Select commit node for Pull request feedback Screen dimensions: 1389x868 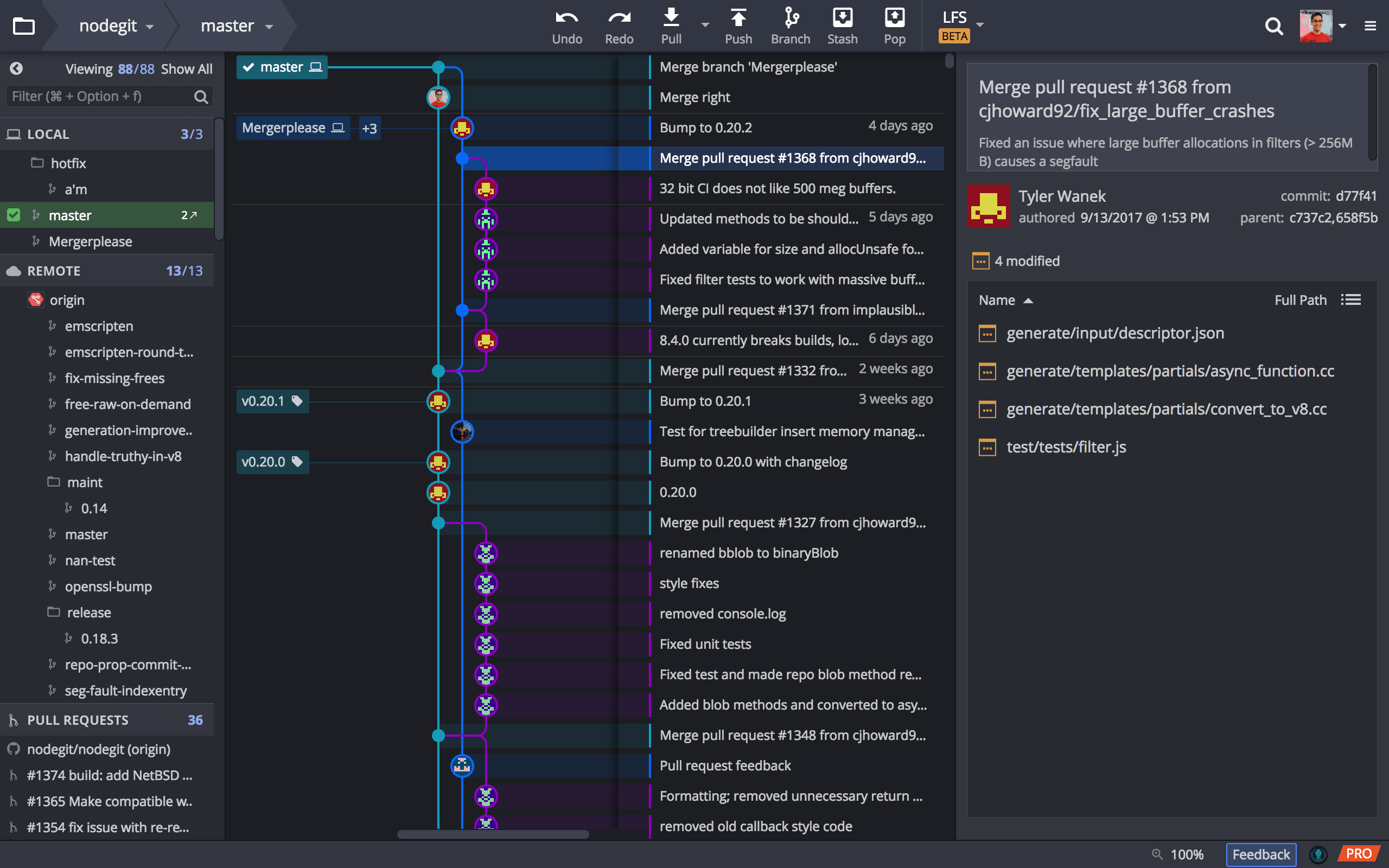(462, 765)
